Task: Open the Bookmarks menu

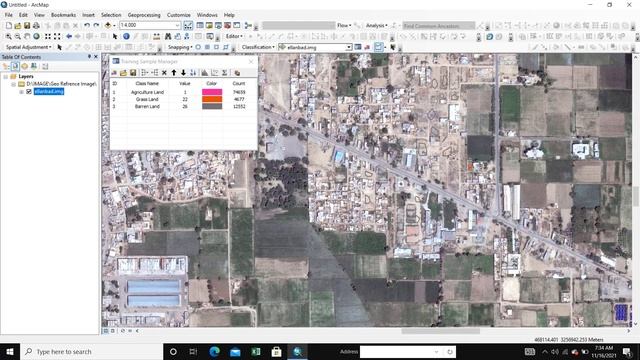Action: tap(63, 15)
